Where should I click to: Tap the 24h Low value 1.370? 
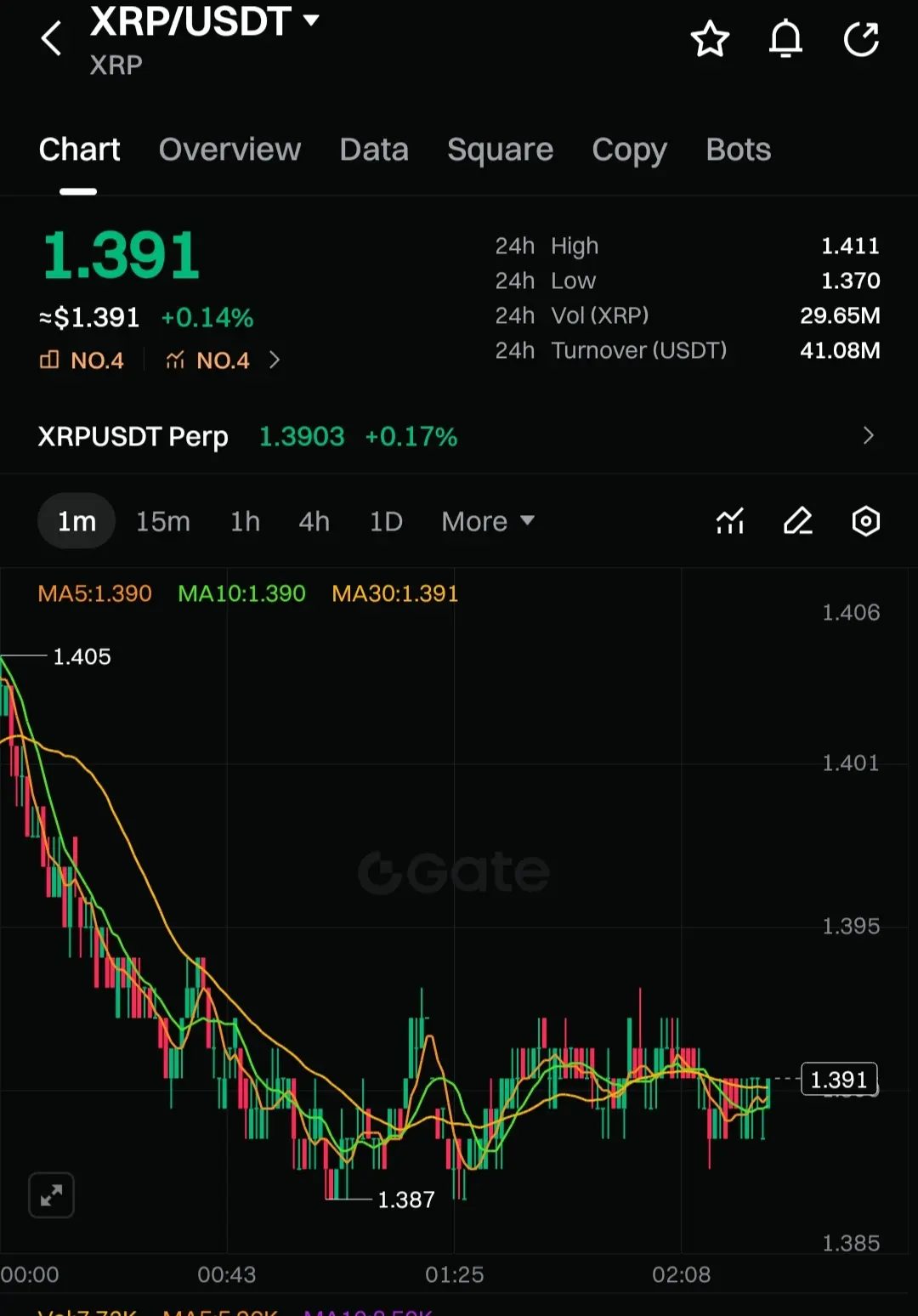(850, 281)
